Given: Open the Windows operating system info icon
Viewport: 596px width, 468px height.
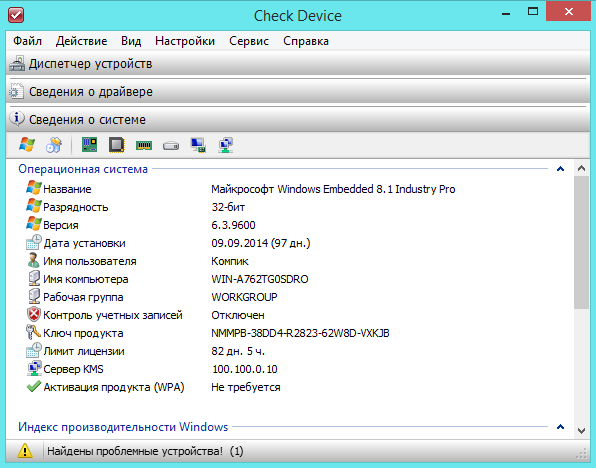Looking at the screenshot, I should click(27, 145).
